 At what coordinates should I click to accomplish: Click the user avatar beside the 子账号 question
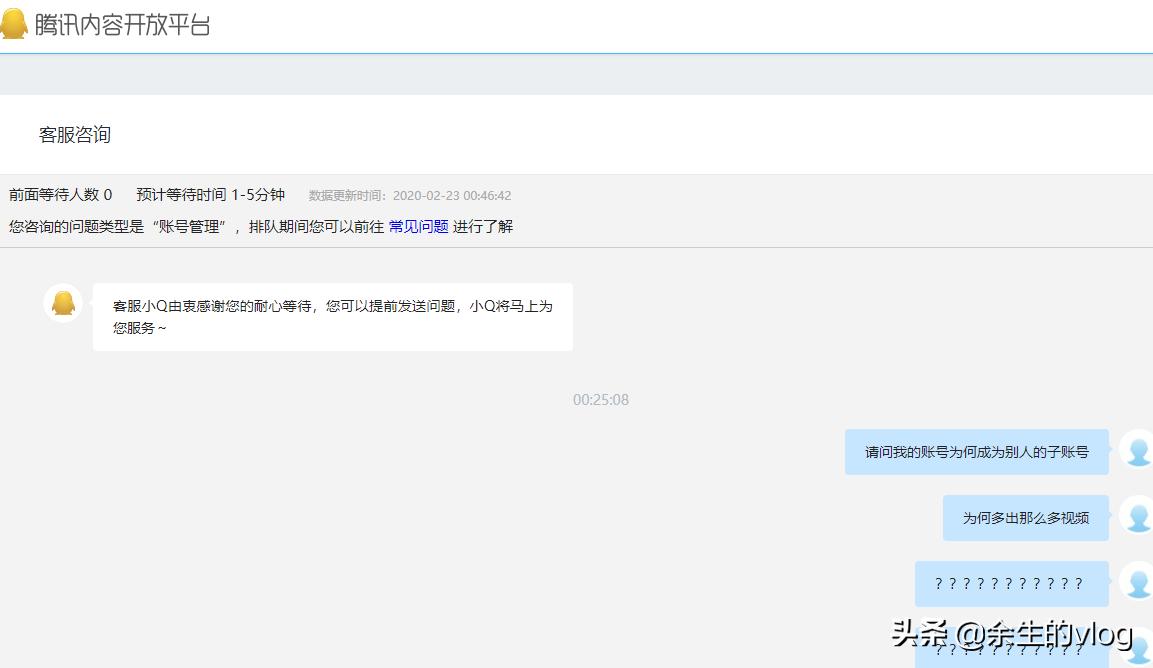pos(1137,452)
